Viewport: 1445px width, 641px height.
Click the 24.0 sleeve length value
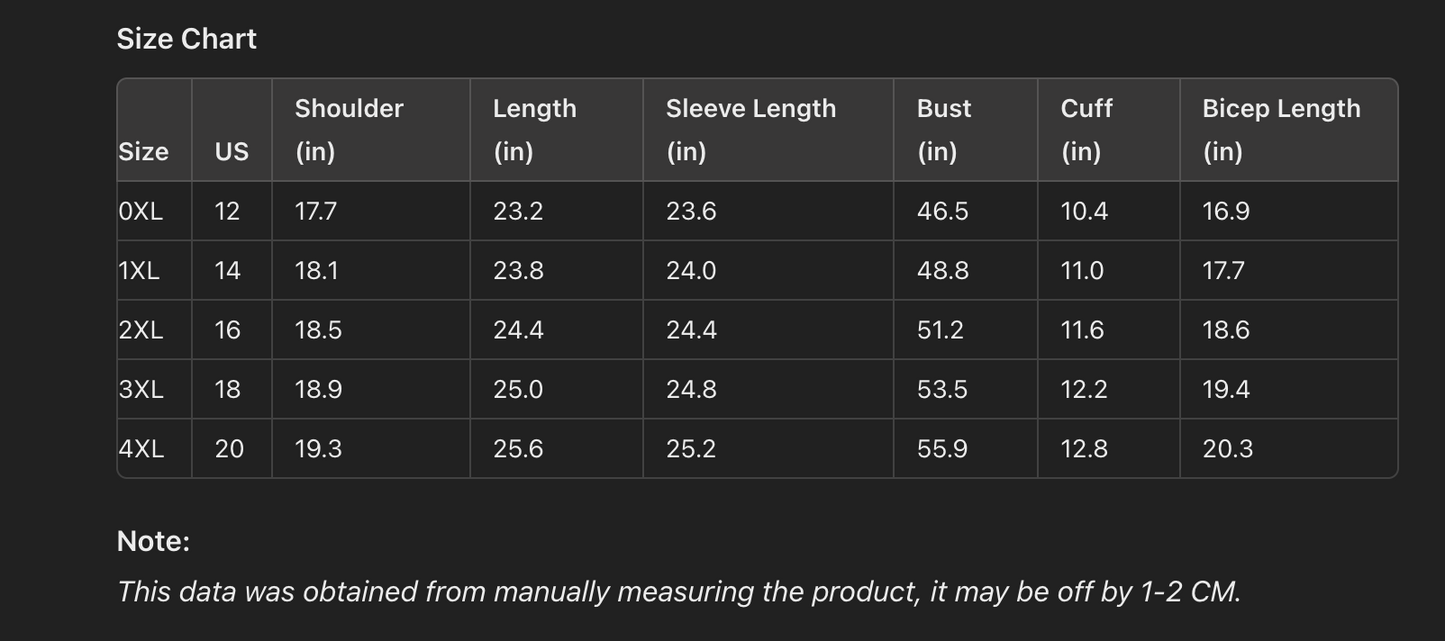coord(691,271)
